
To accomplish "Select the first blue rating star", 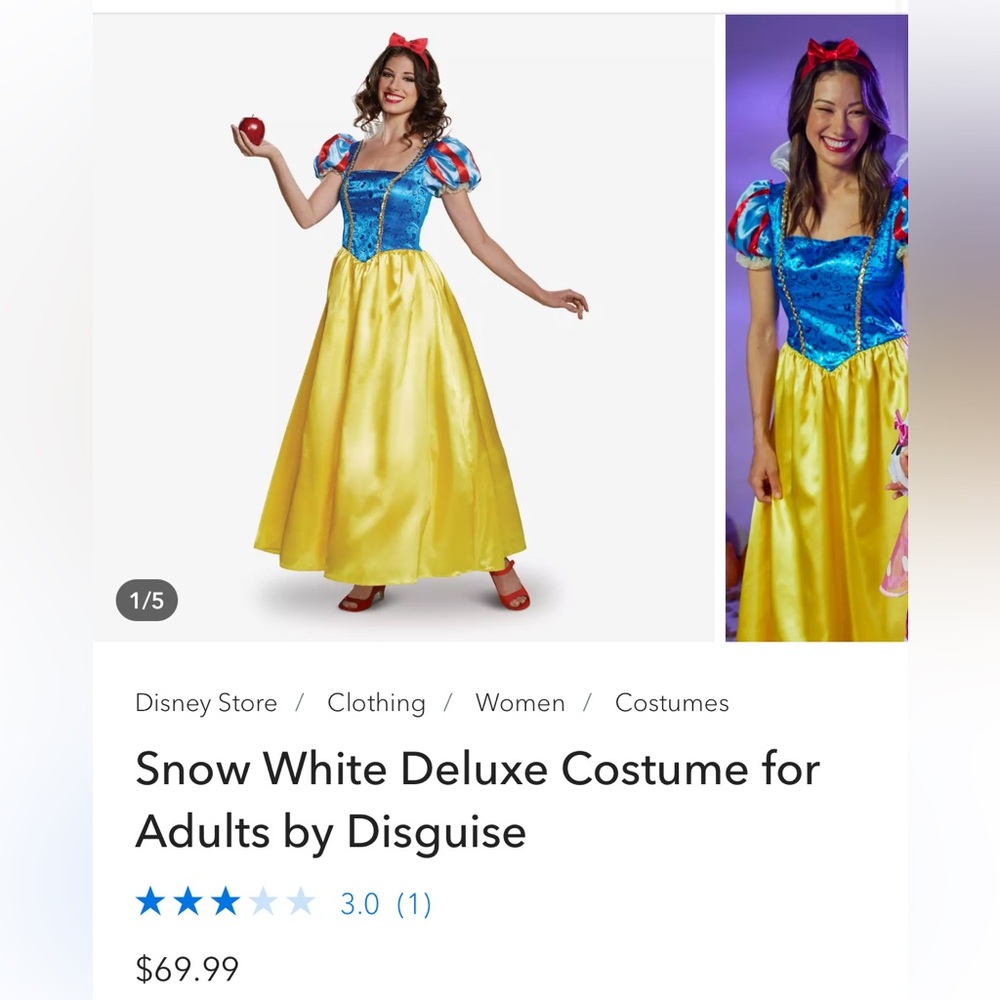I will (x=150, y=903).
